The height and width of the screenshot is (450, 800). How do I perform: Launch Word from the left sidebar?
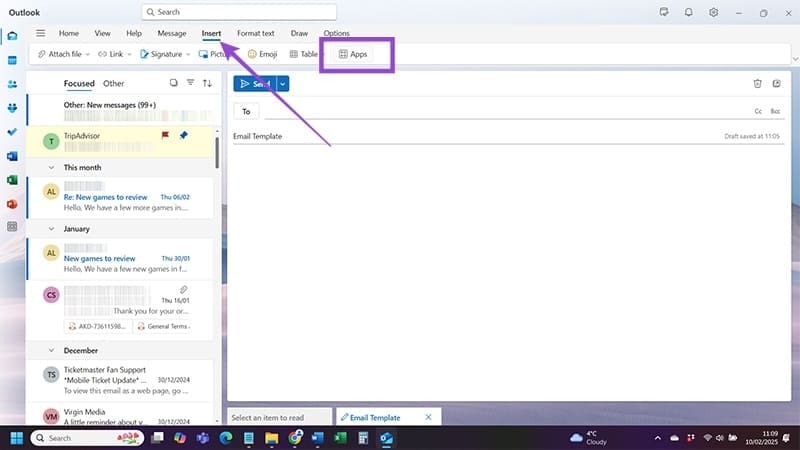pyautogui.click(x=12, y=156)
